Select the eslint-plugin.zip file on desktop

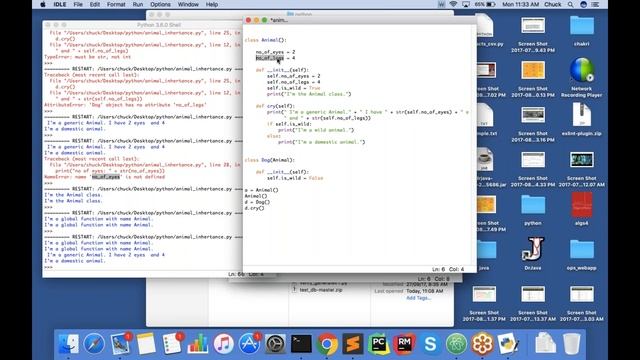click(x=582, y=115)
